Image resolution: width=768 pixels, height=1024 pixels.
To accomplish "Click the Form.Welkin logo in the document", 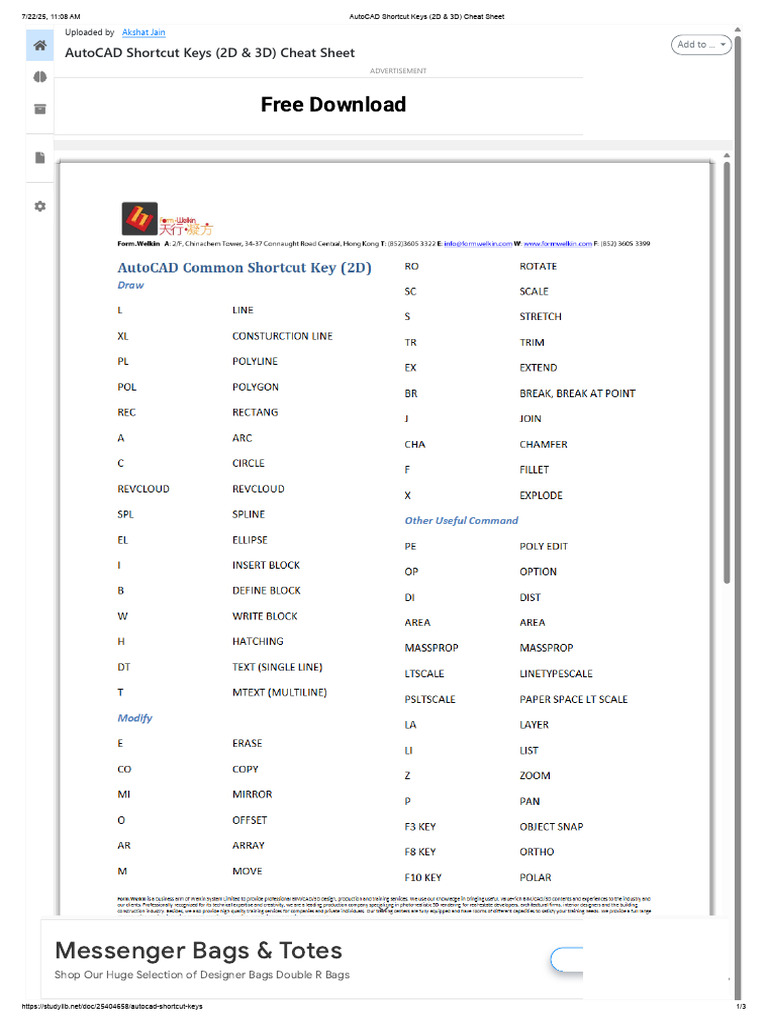I will tap(167, 219).
